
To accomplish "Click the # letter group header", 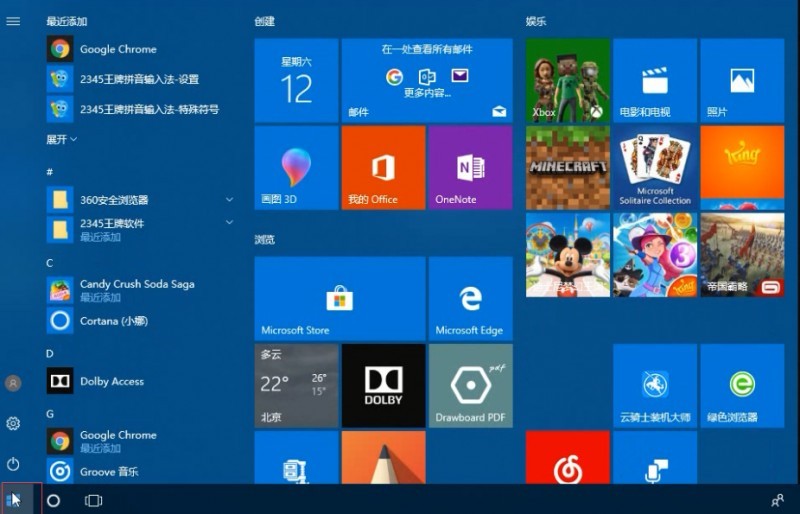I will 49,172.
